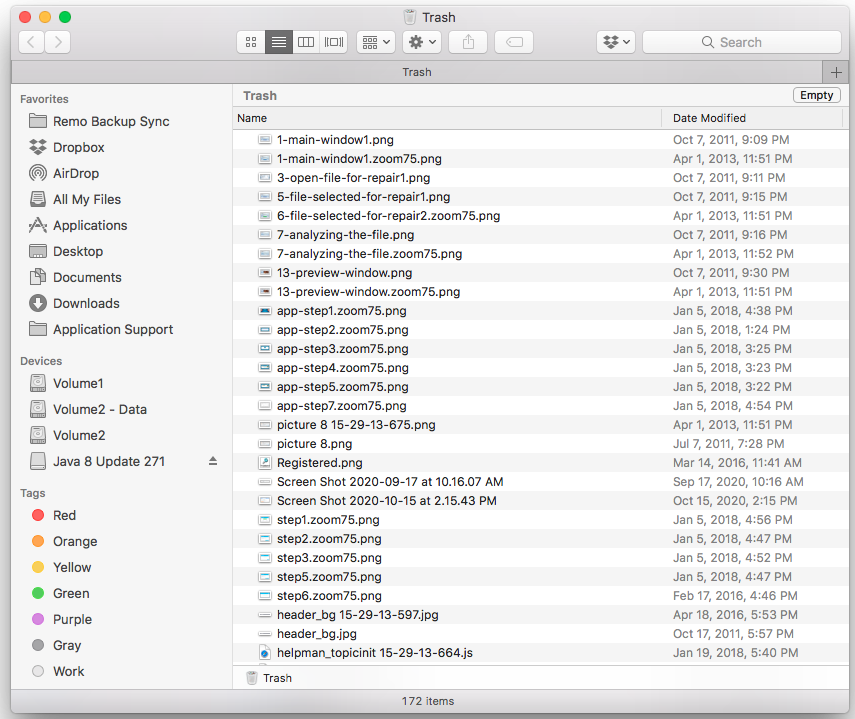This screenshot has height=719, width=855.
Task: Select file app-step1.zoom75.png
Action: (540, 311)
